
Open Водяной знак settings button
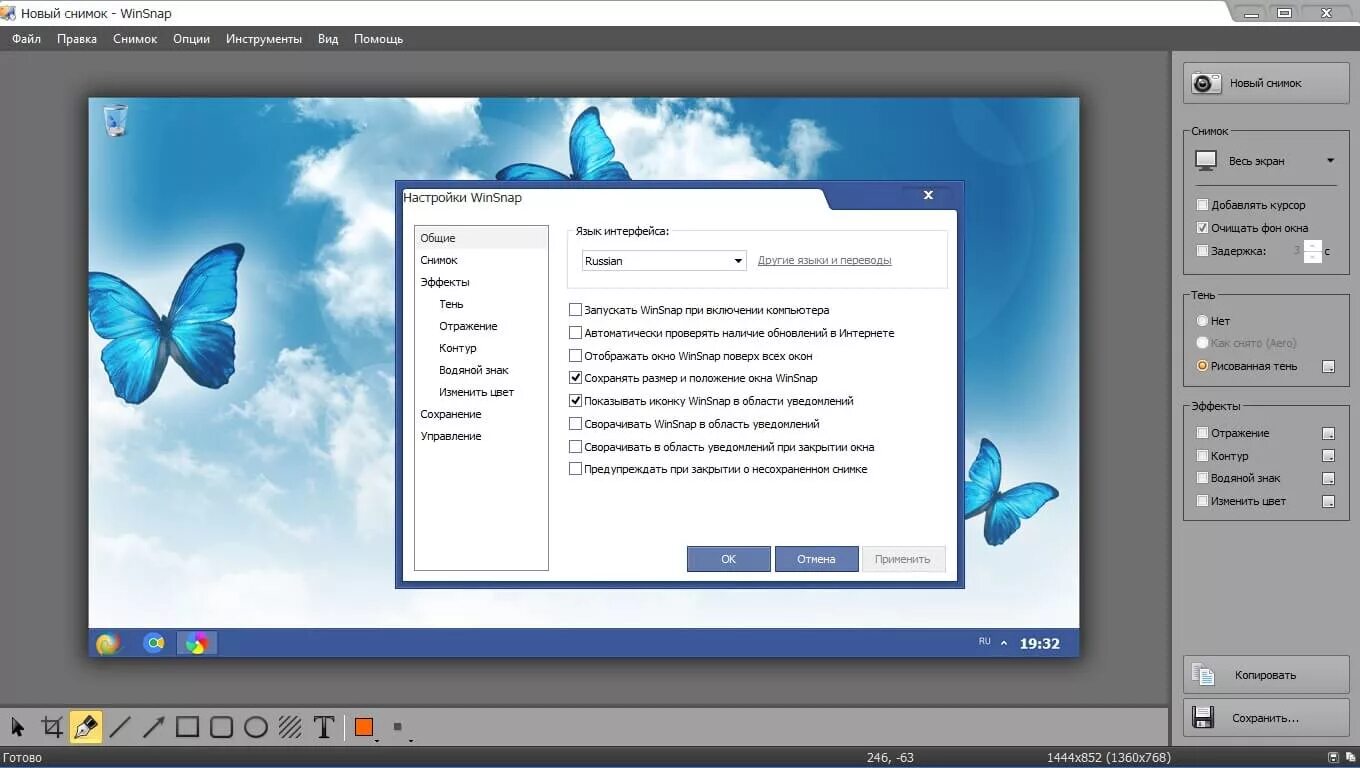pyautogui.click(x=1328, y=479)
